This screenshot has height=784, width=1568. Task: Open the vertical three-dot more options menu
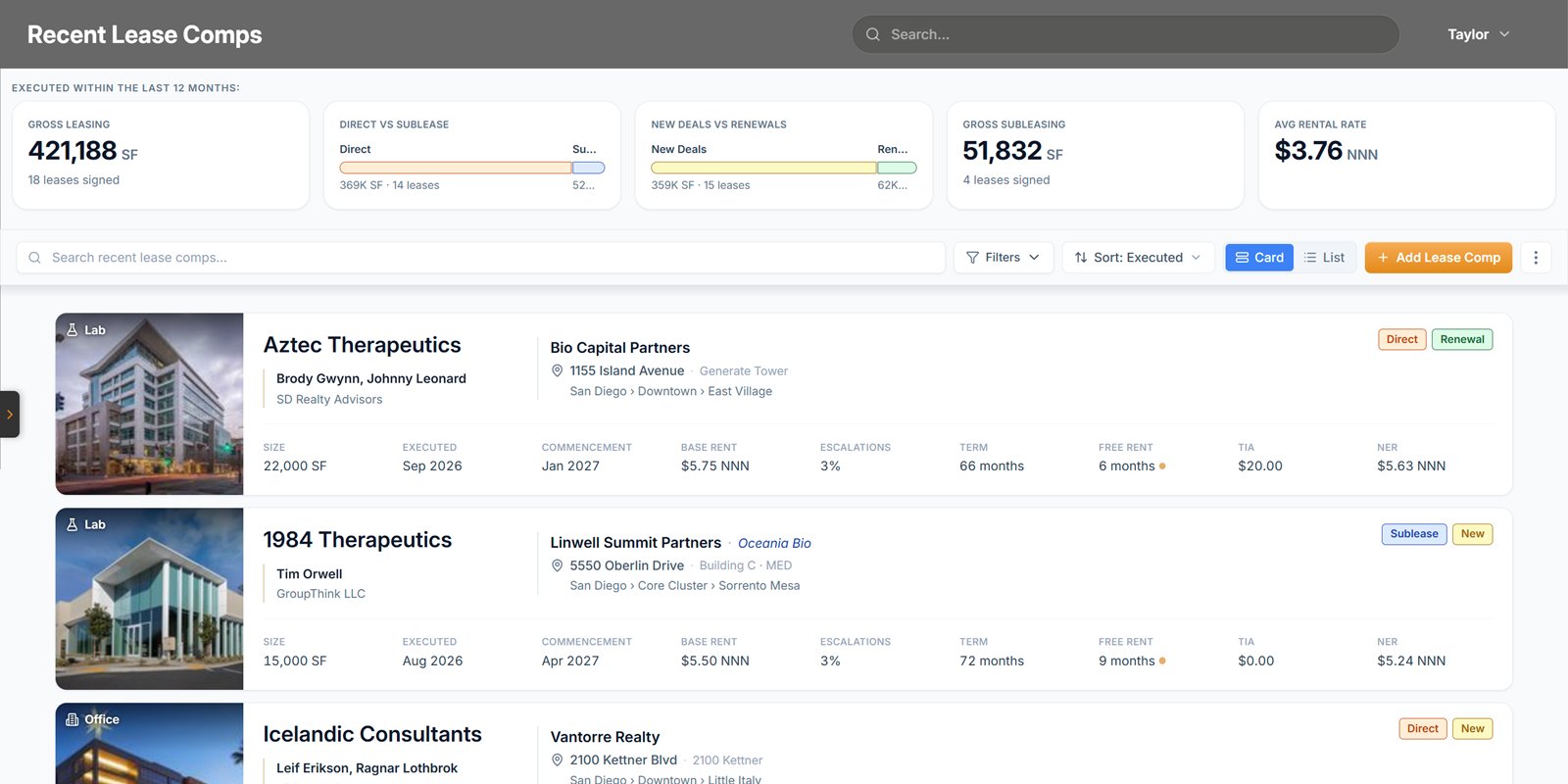pos(1536,258)
